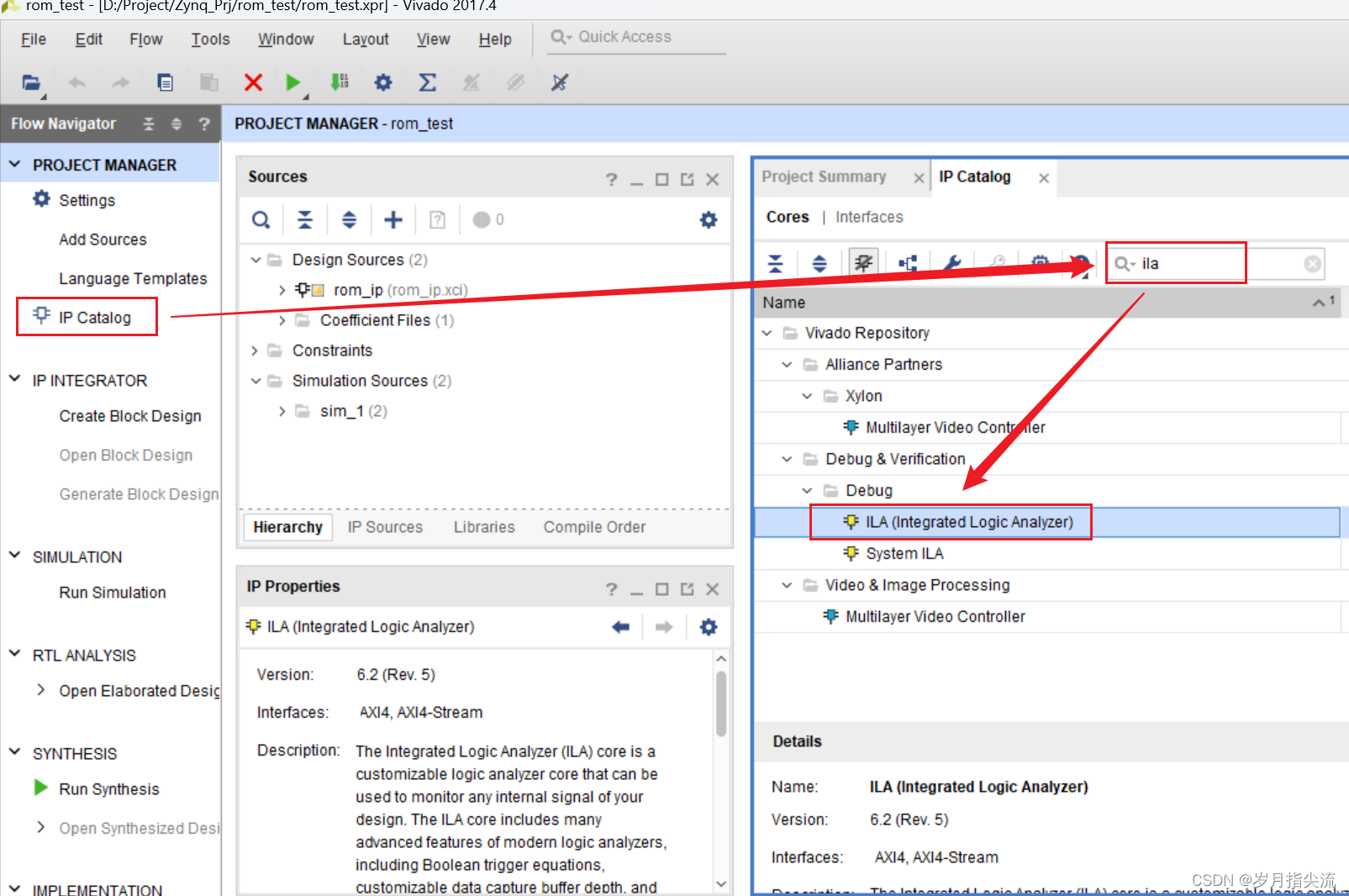
Task: Collapse the SIMULATION section
Action: 15,556
